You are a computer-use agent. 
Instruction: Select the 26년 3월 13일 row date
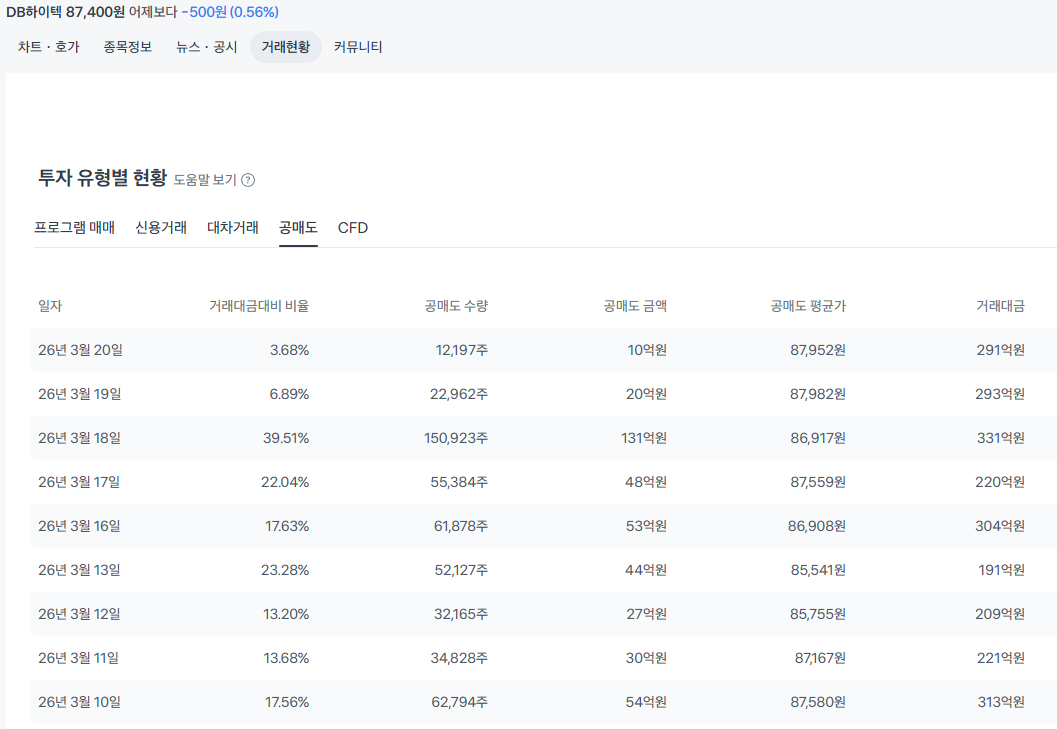[x=79, y=570]
